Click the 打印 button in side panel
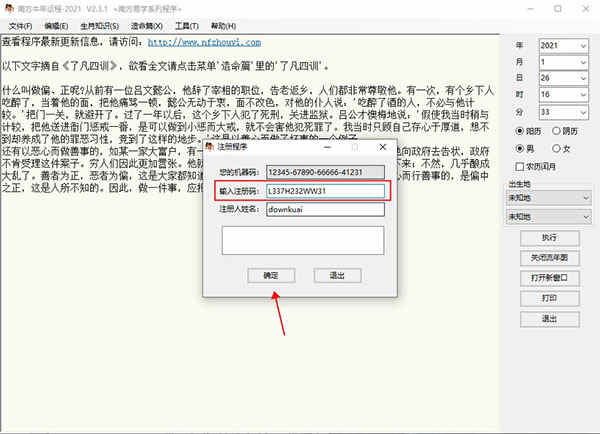600x434 pixels. 549,299
